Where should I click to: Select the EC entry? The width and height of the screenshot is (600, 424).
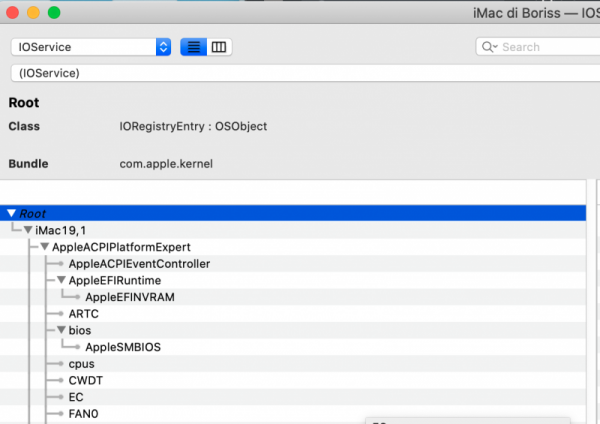click(76, 397)
